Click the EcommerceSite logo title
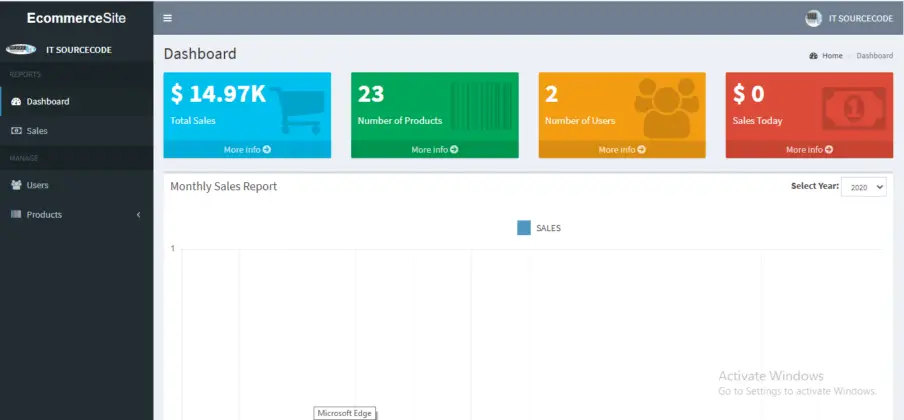 [x=76, y=16]
